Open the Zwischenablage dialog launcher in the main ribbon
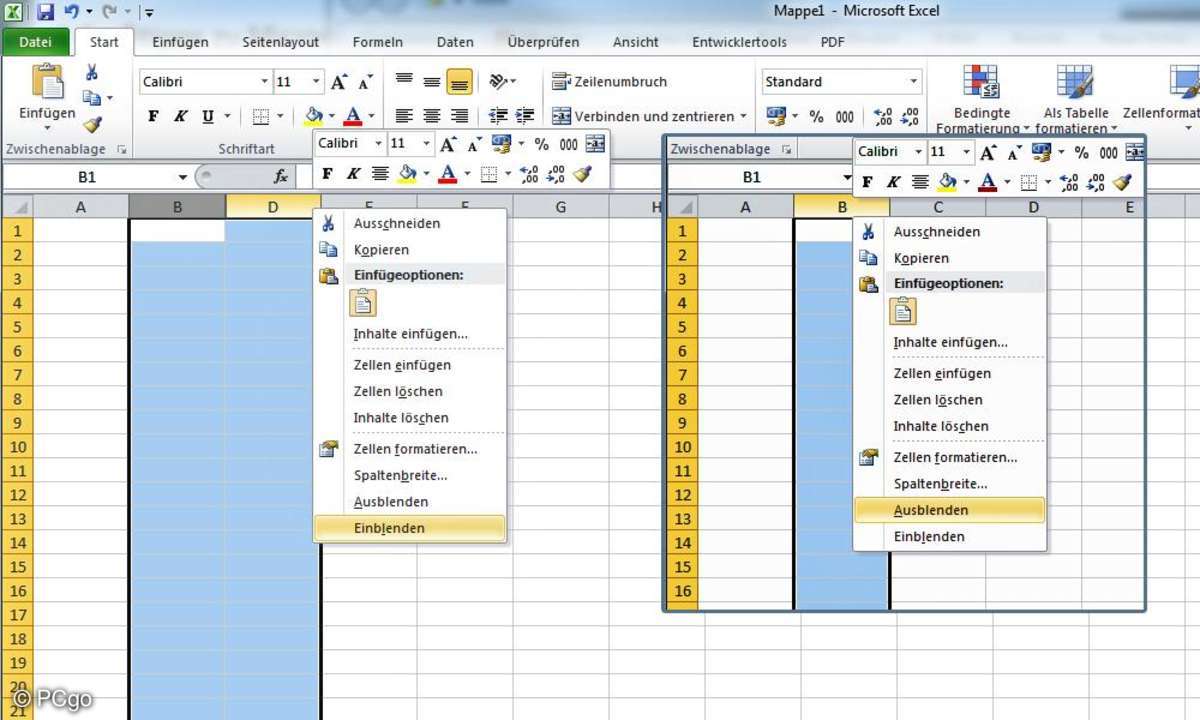Image resolution: width=1200 pixels, height=720 pixels. click(122, 149)
